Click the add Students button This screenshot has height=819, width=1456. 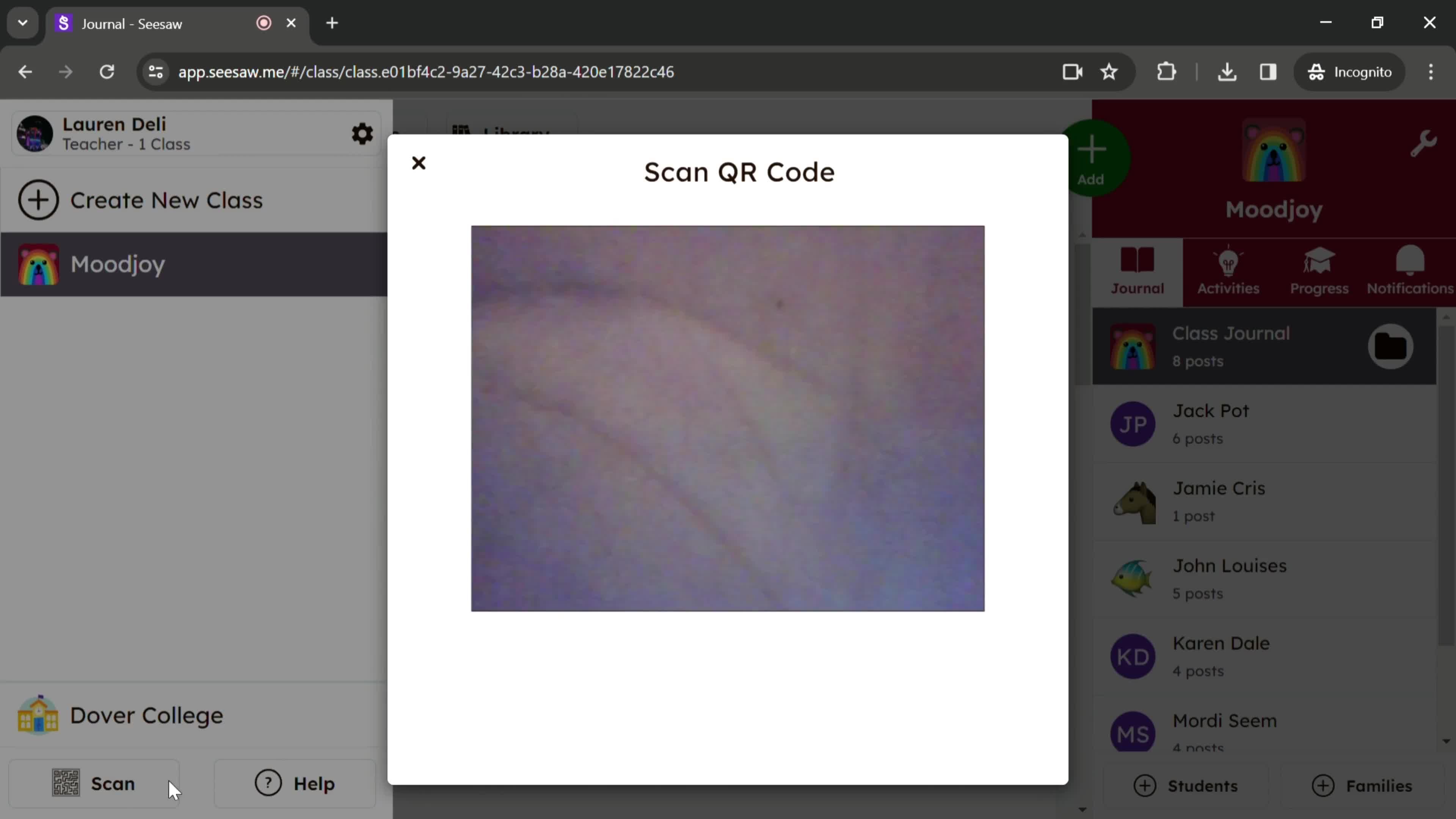pyautogui.click(x=1186, y=786)
